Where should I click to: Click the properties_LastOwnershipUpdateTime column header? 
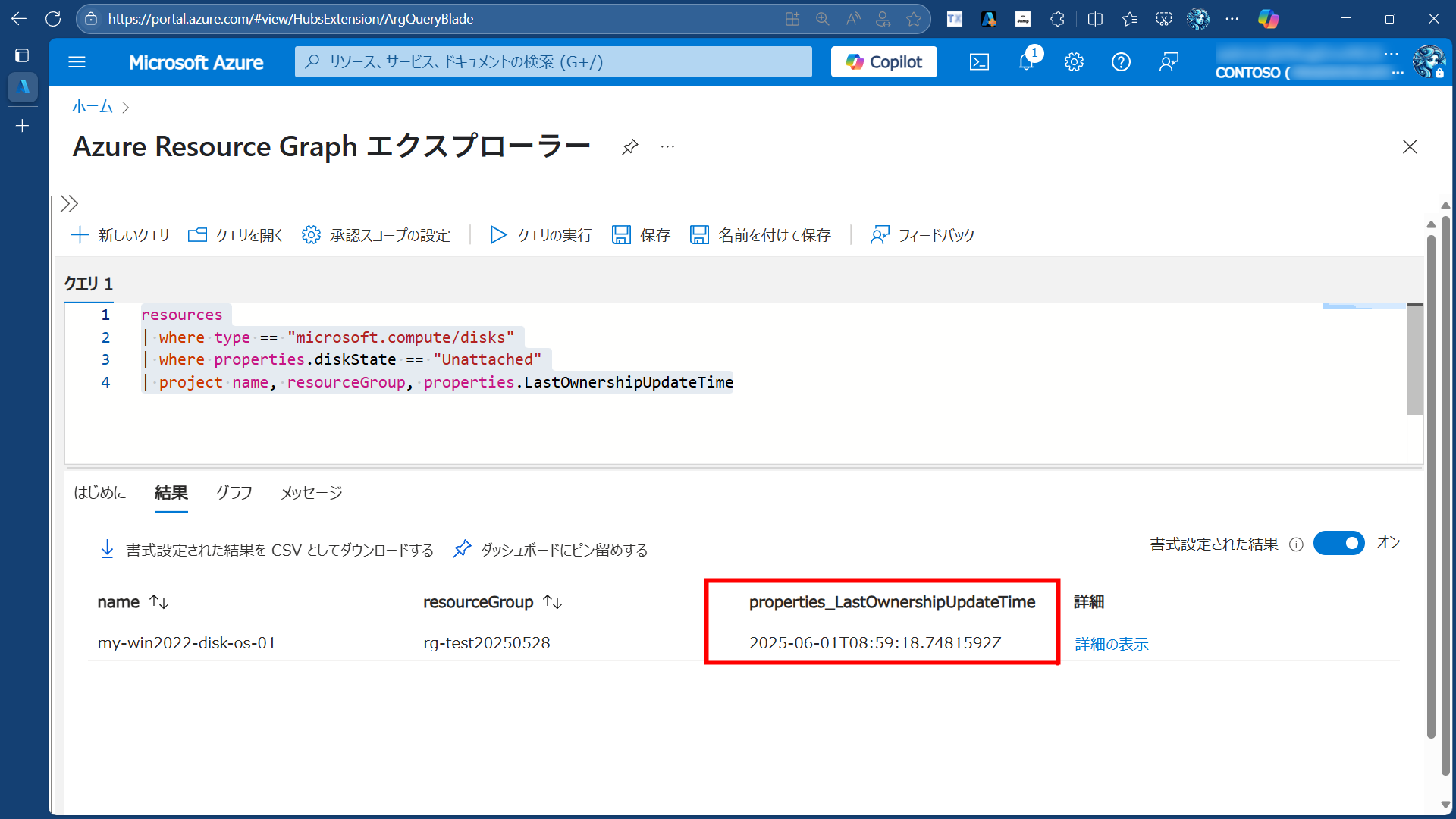(892, 602)
